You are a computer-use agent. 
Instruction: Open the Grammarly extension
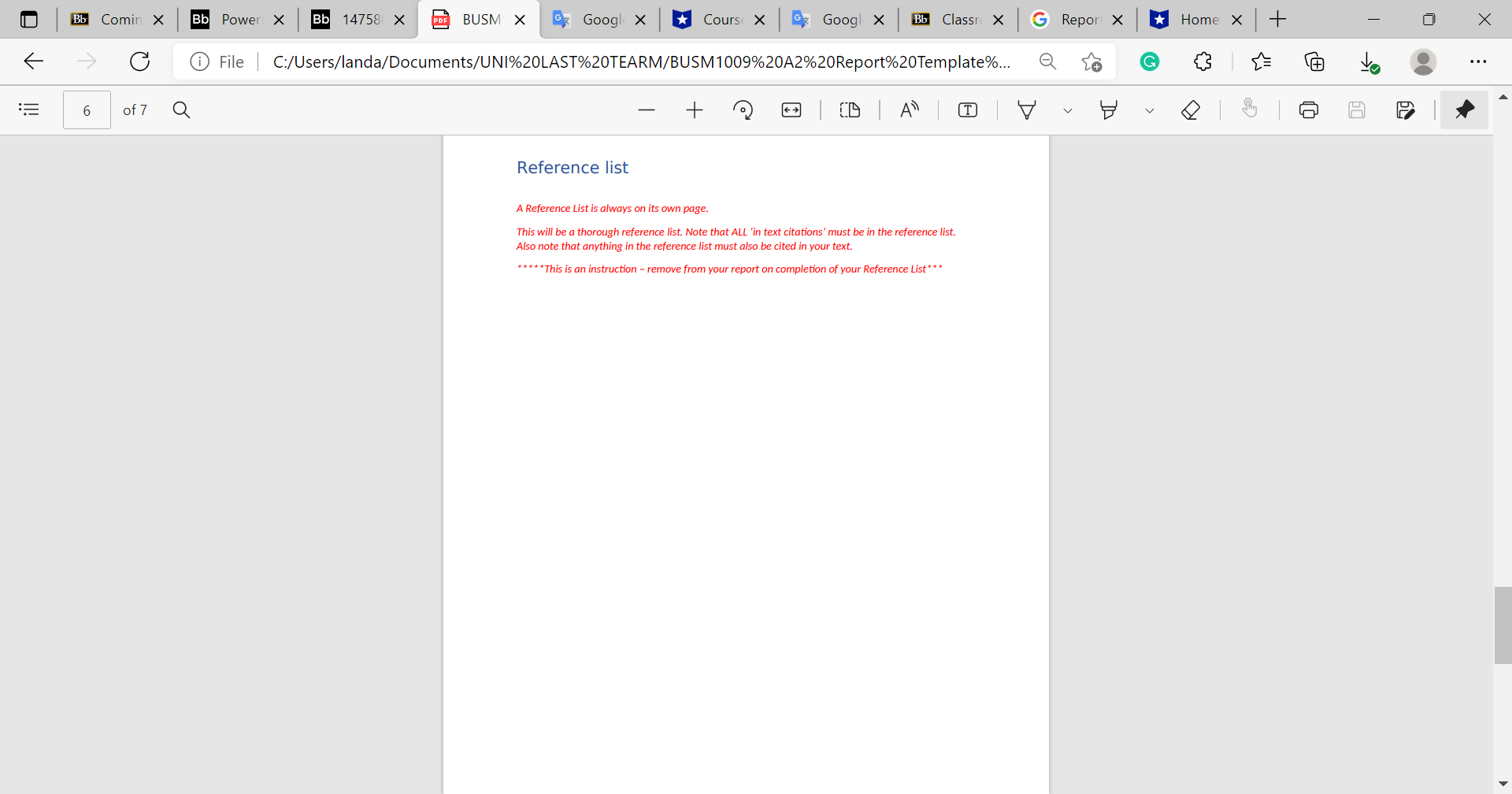pos(1150,61)
